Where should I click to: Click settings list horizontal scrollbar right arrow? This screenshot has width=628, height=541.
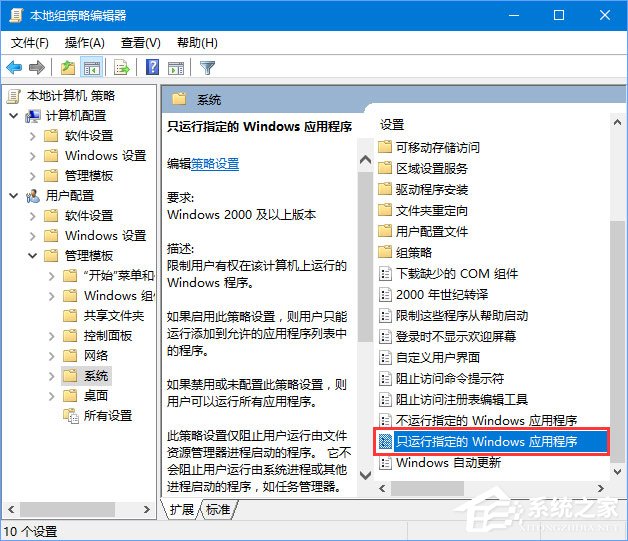(600, 488)
